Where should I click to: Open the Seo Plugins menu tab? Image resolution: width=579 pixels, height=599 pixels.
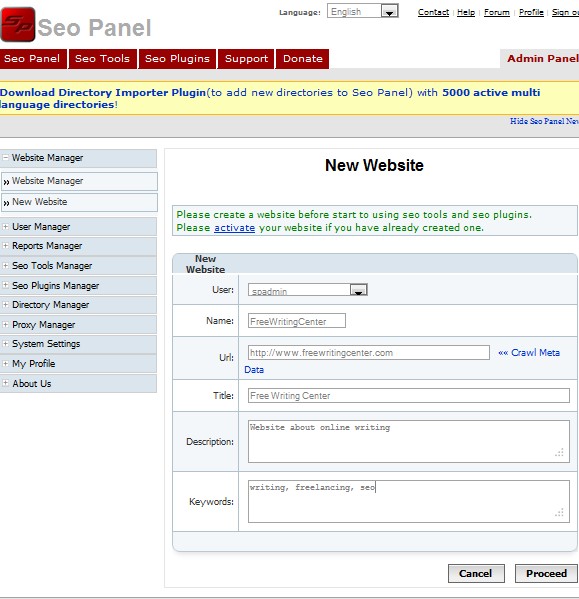pyautogui.click(x=178, y=59)
